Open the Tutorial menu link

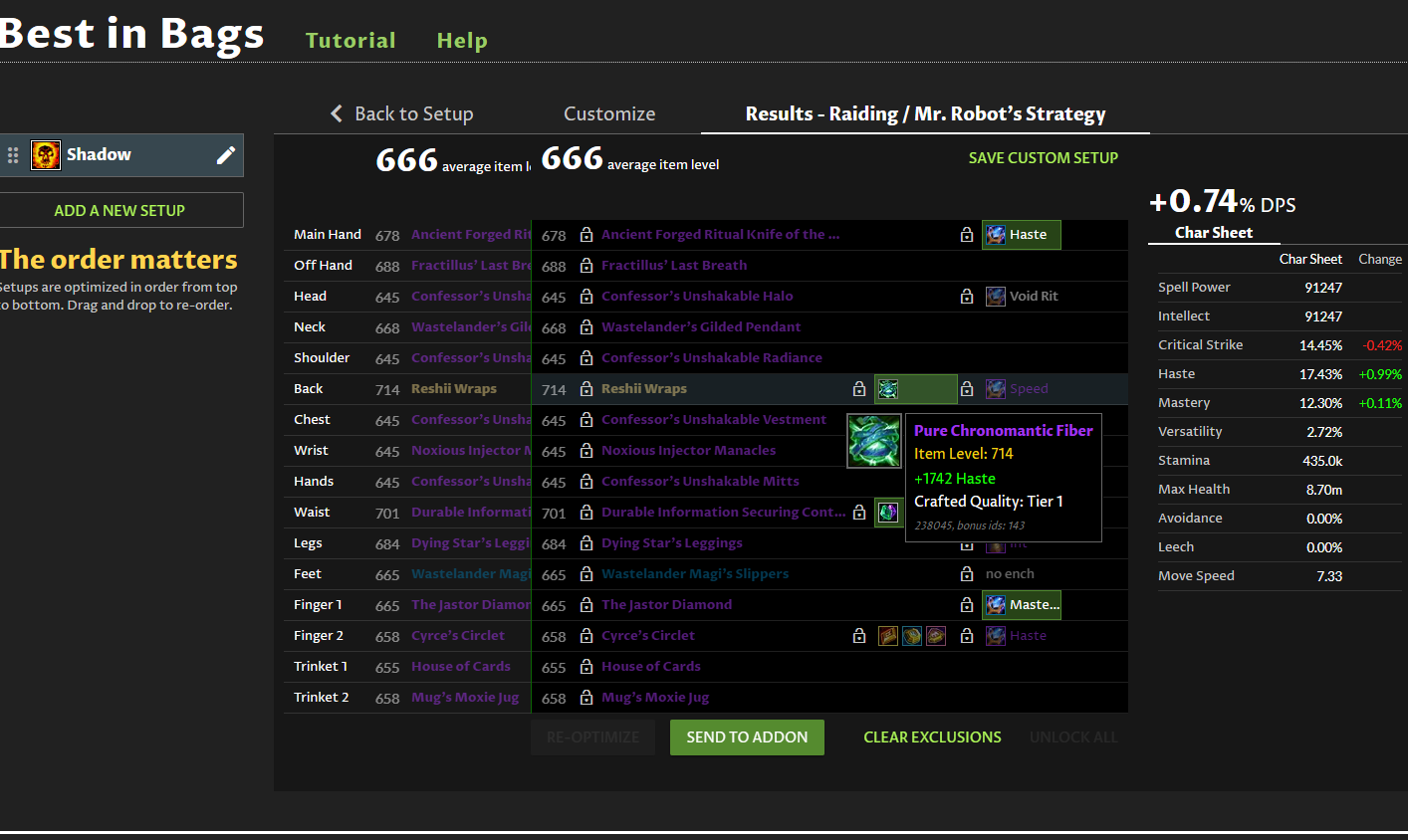click(351, 41)
